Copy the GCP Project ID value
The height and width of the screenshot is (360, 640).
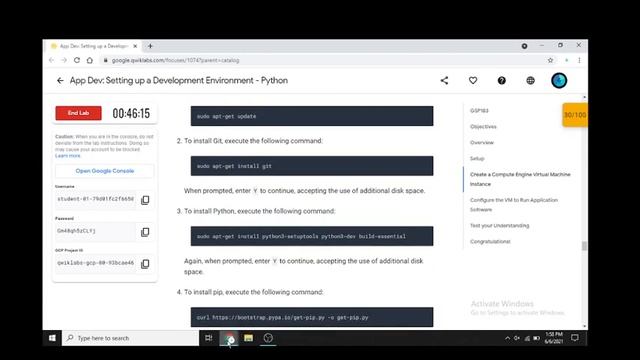[145, 264]
